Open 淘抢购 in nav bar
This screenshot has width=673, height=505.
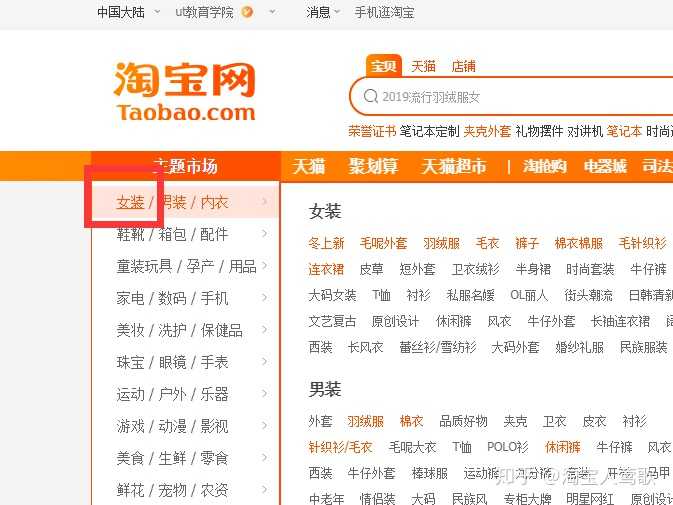click(544, 166)
